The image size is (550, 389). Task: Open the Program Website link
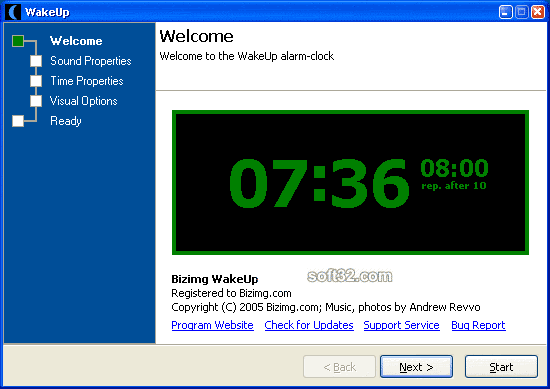pos(213,325)
